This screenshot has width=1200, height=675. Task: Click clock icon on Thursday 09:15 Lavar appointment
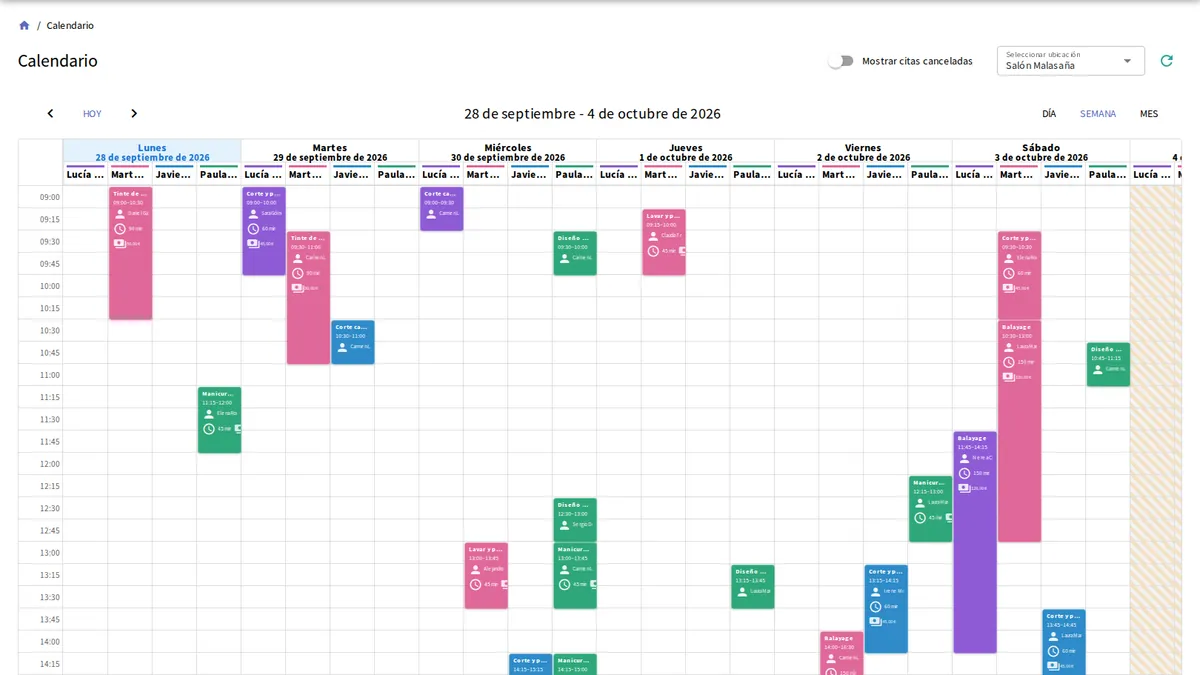[x=653, y=250]
